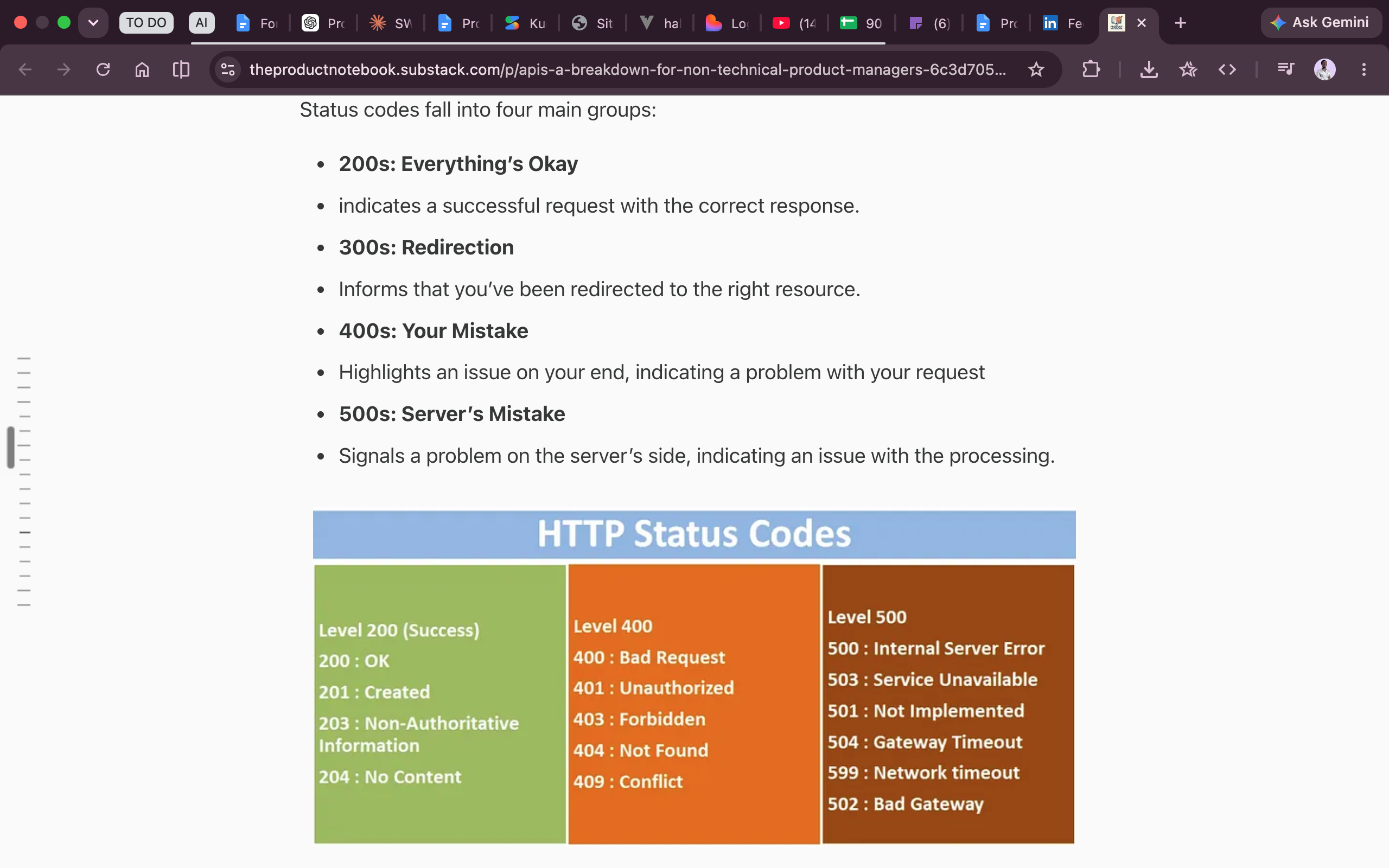Click 'Level 200 (Success)' in the image

pyautogui.click(x=399, y=630)
